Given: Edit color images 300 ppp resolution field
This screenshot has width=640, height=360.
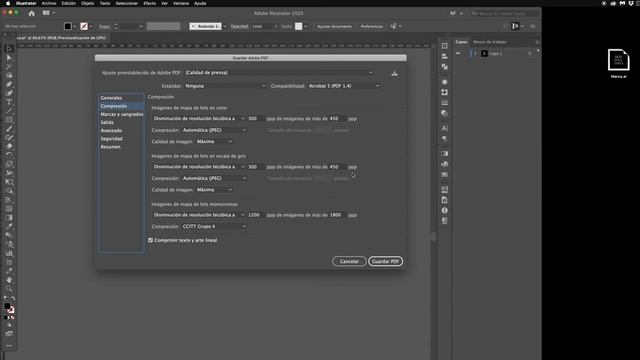Looking at the screenshot, I should [x=255, y=118].
